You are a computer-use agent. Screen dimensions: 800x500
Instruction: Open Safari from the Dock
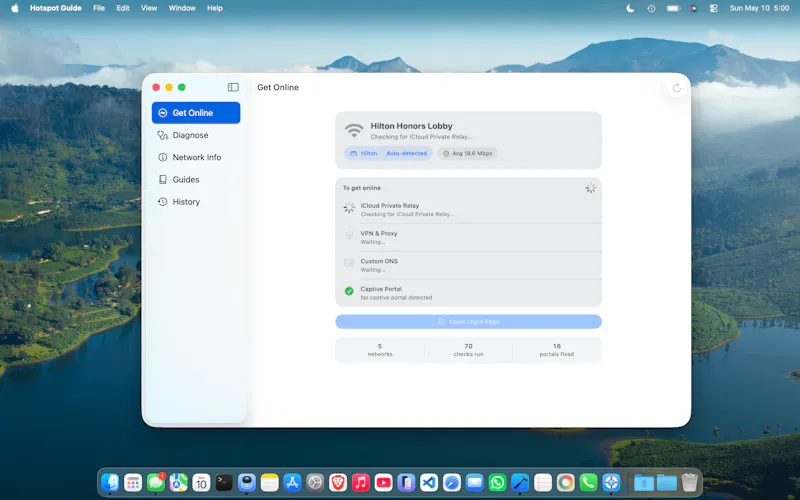(x=452, y=482)
